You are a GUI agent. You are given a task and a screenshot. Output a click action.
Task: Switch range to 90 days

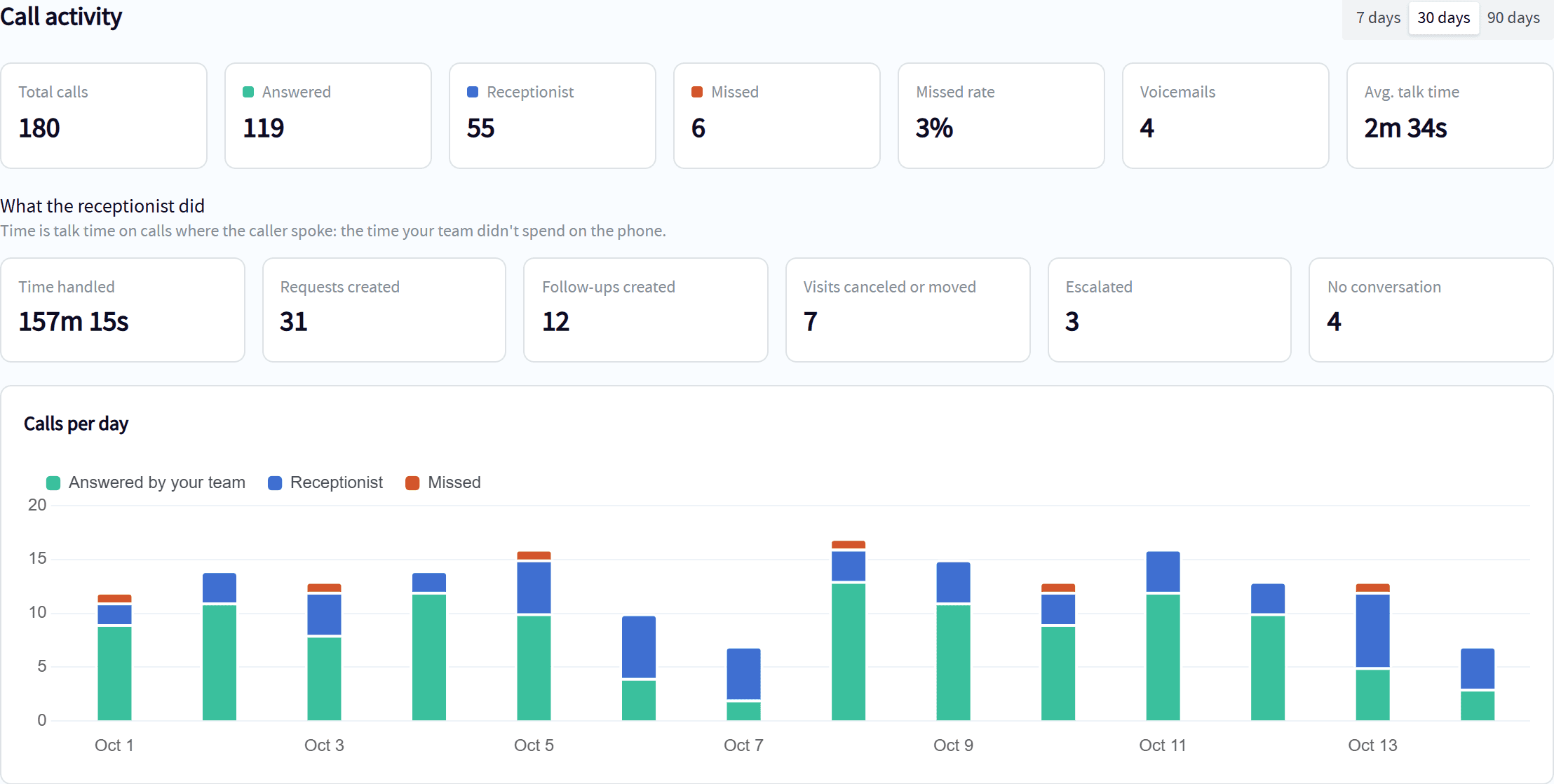(x=1513, y=18)
